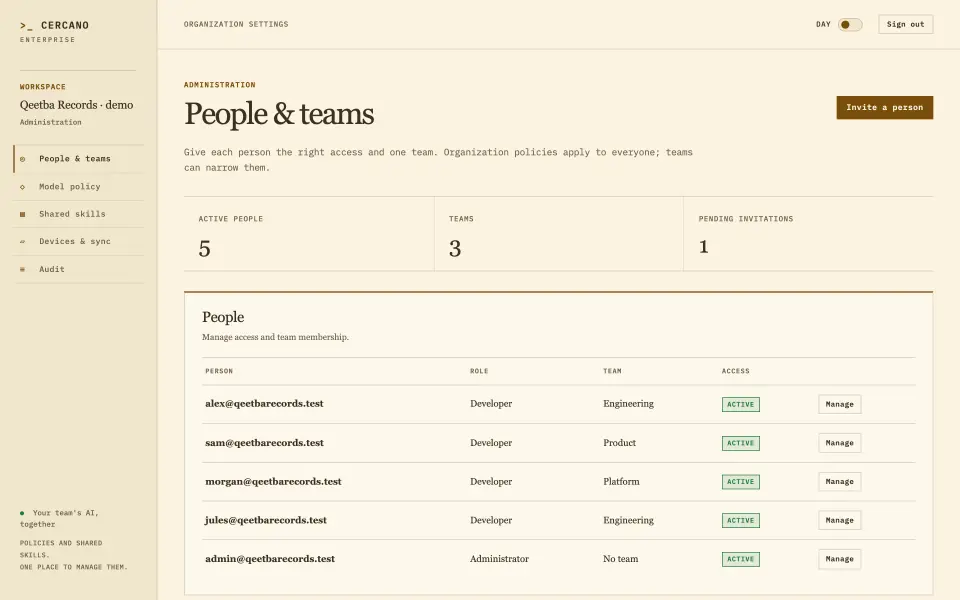Click the Pending Invitations count 1

[703, 247]
